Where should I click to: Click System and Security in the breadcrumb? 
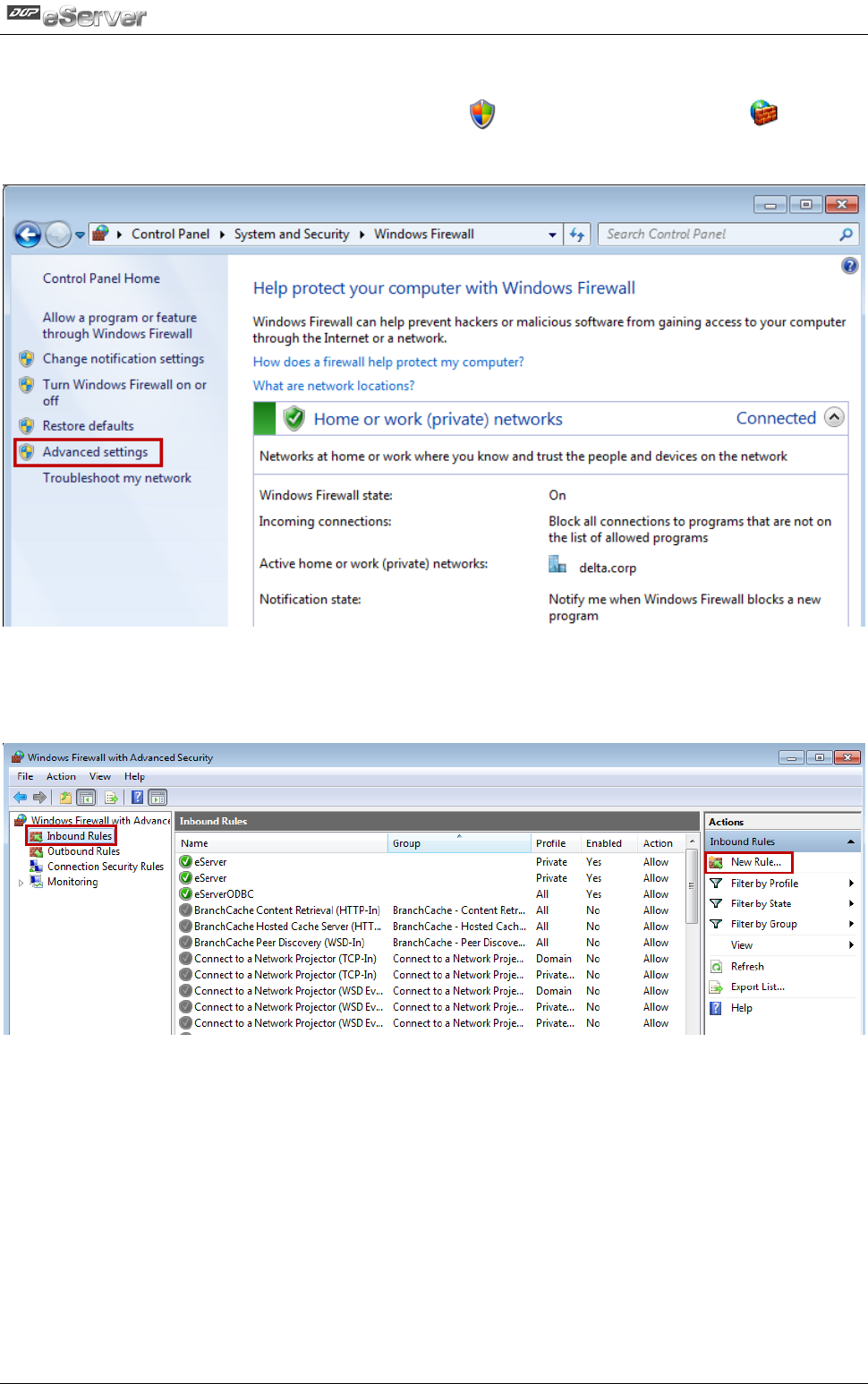click(292, 235)
